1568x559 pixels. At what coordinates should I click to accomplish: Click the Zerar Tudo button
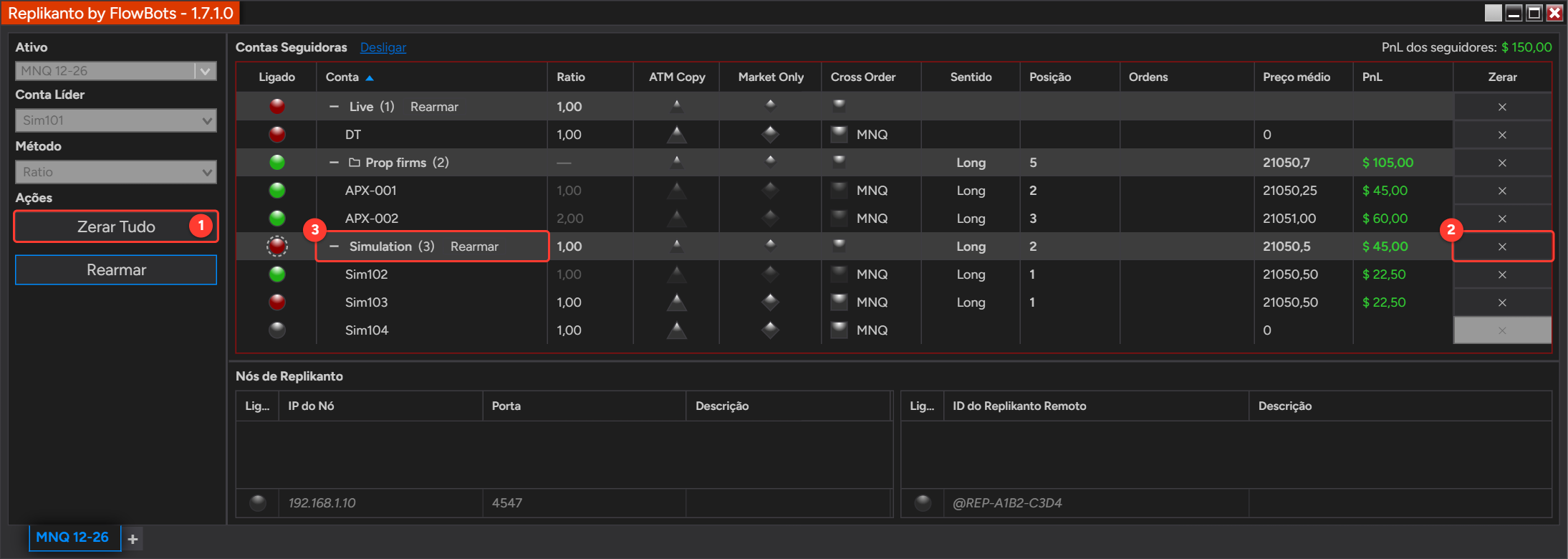pos(116,226)
